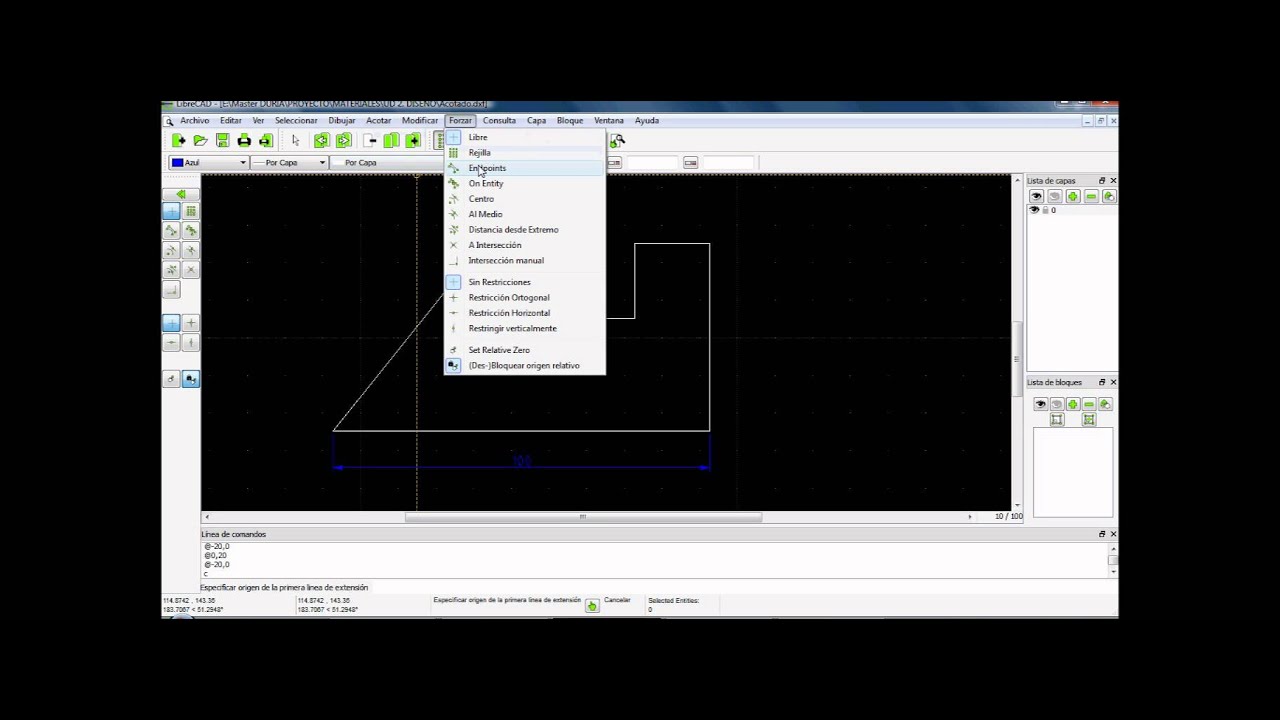Screen dimensions: 1280x720
Task: Select Al Medio snap option
Action: coord(524,214)
